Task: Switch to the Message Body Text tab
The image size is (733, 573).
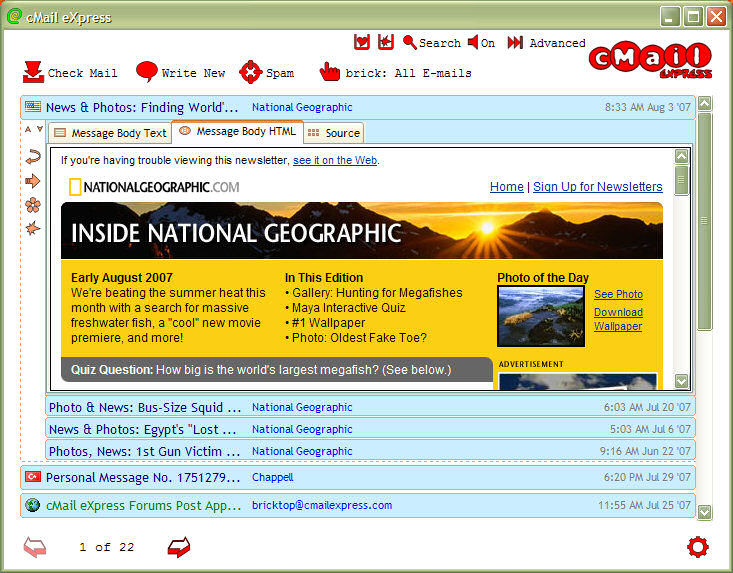Action: point(110,133)
